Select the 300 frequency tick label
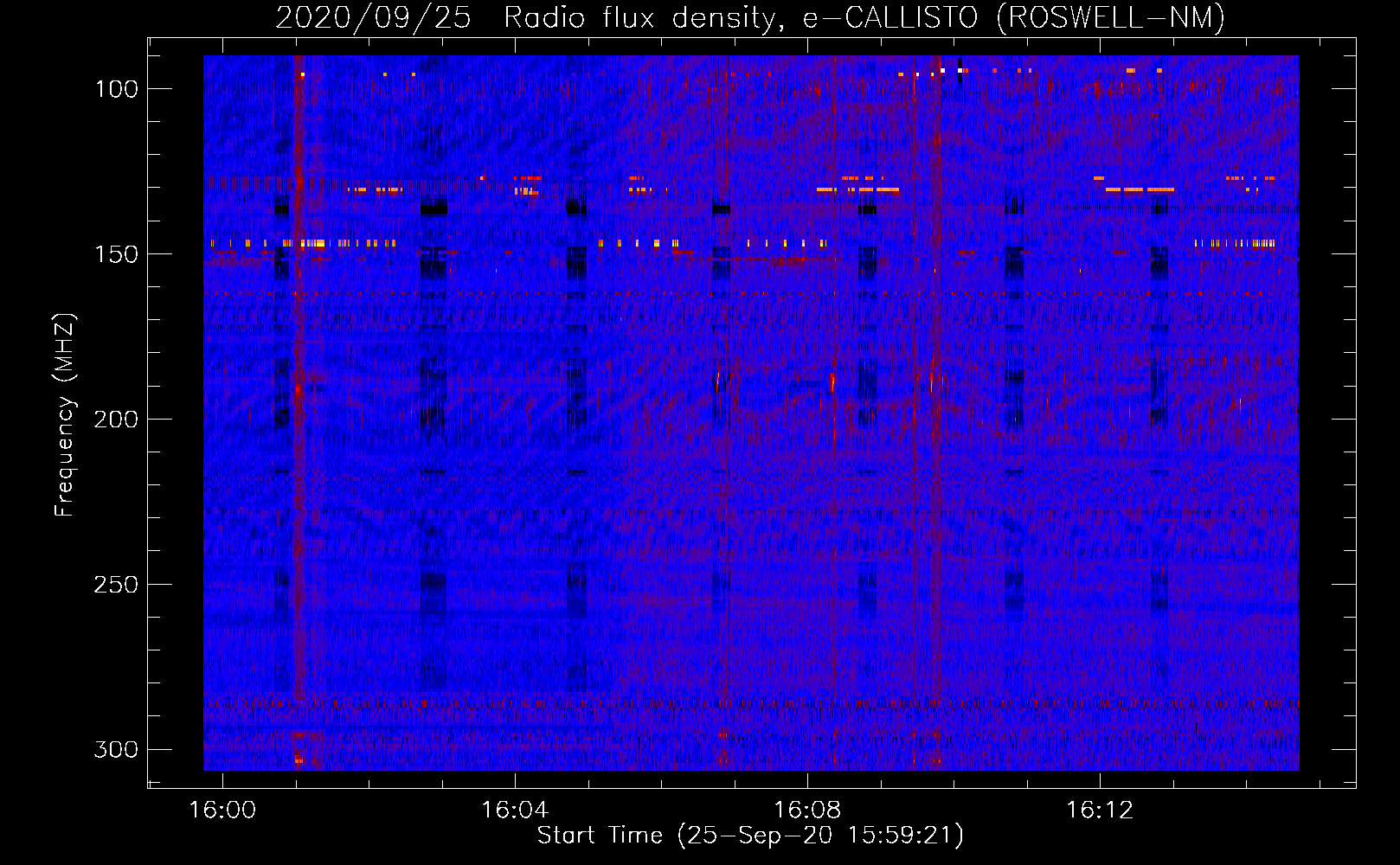 (x=116, y=749)
